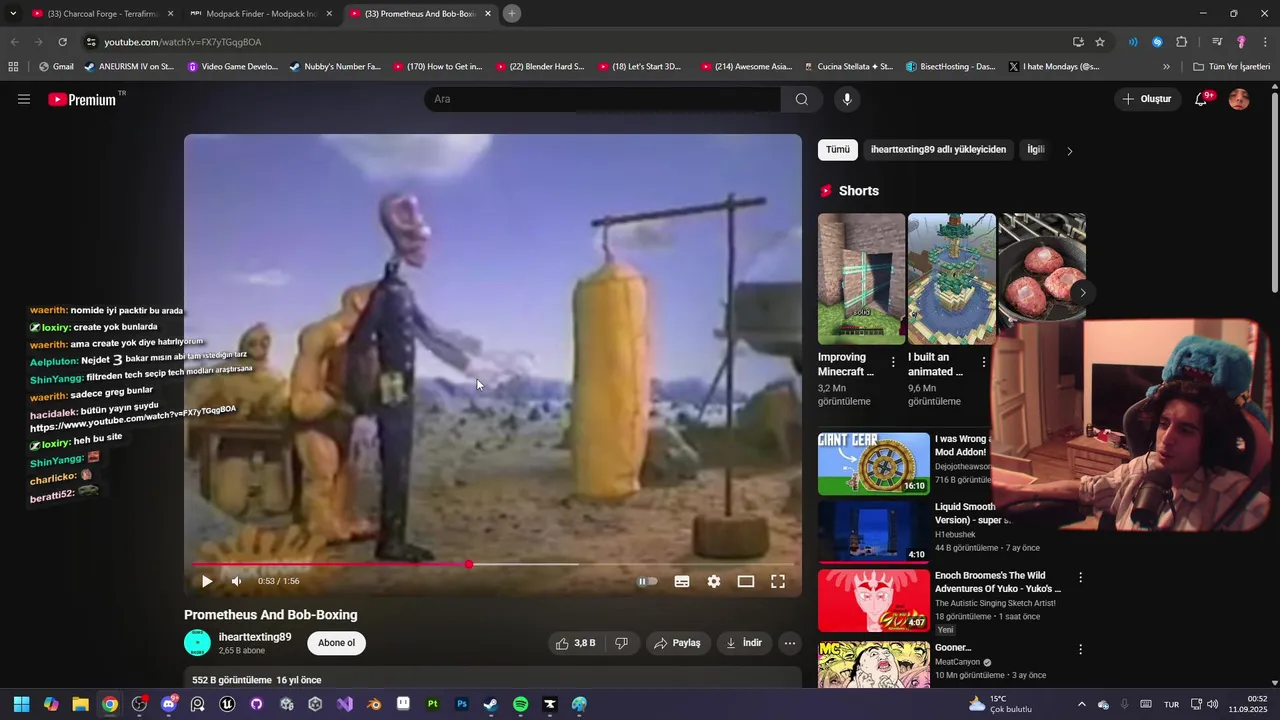Open the Gmail bookmark
Screen dimensions: 1280x720
tap(56, 67)
